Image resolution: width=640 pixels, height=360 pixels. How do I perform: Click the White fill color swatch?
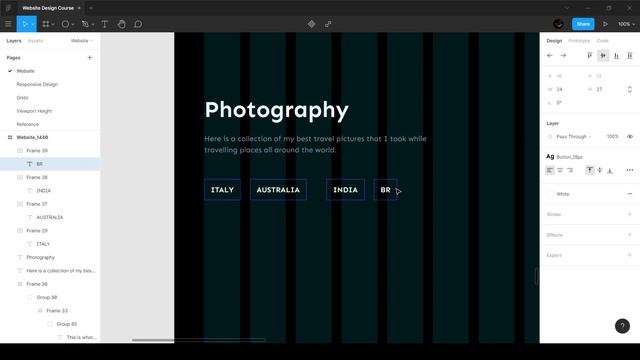[550, 194]
